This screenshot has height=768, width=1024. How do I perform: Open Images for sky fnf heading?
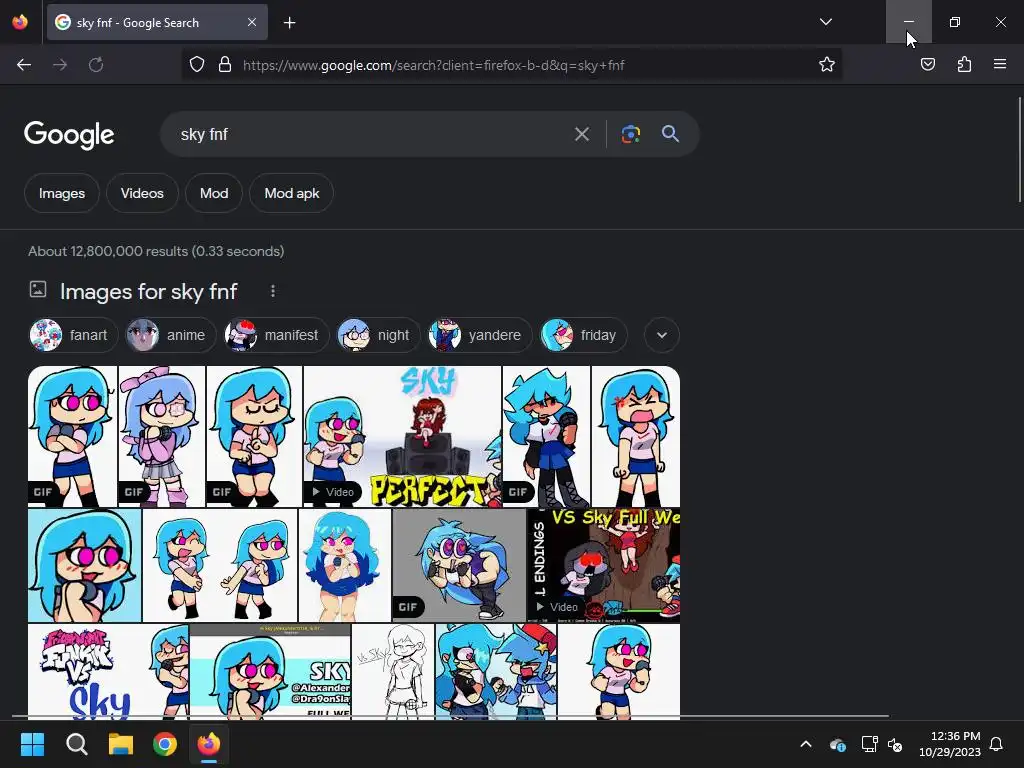tap(148, 292)
